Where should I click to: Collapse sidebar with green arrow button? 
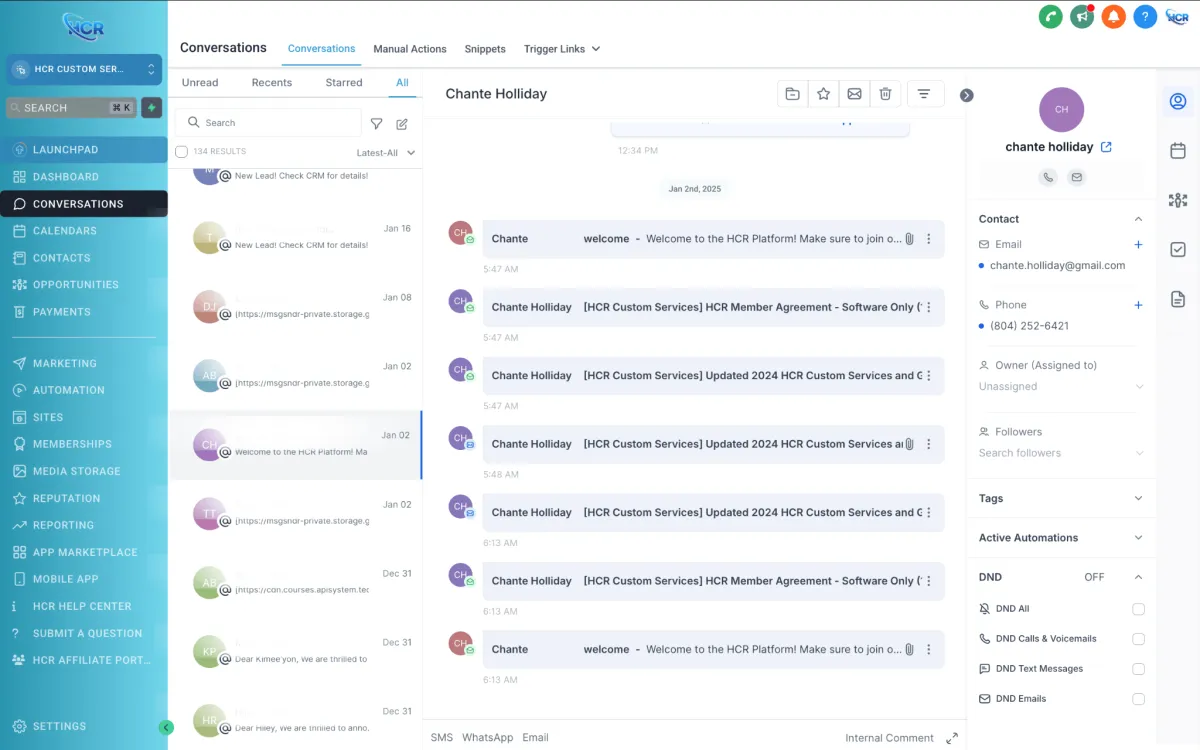click(167, 728)
